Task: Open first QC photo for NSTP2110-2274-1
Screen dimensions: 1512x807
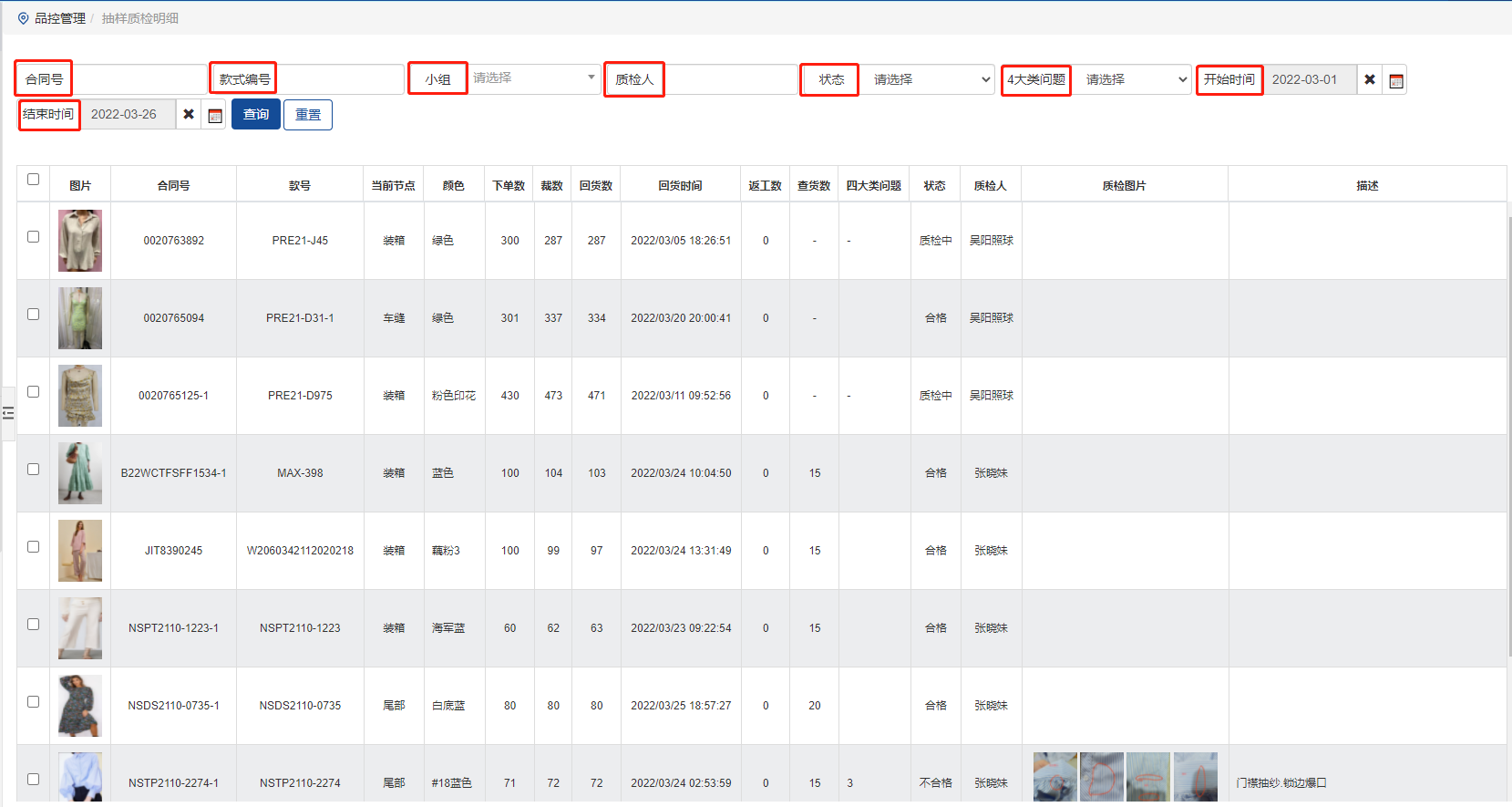Action: [x=1054, y=777]
